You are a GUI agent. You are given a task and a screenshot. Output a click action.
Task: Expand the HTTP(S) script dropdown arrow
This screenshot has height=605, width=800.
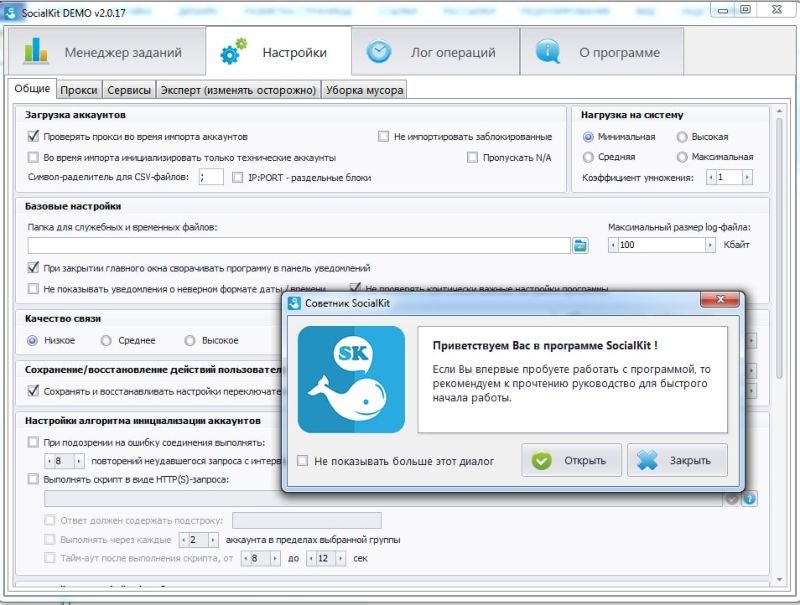coord(731,498)
